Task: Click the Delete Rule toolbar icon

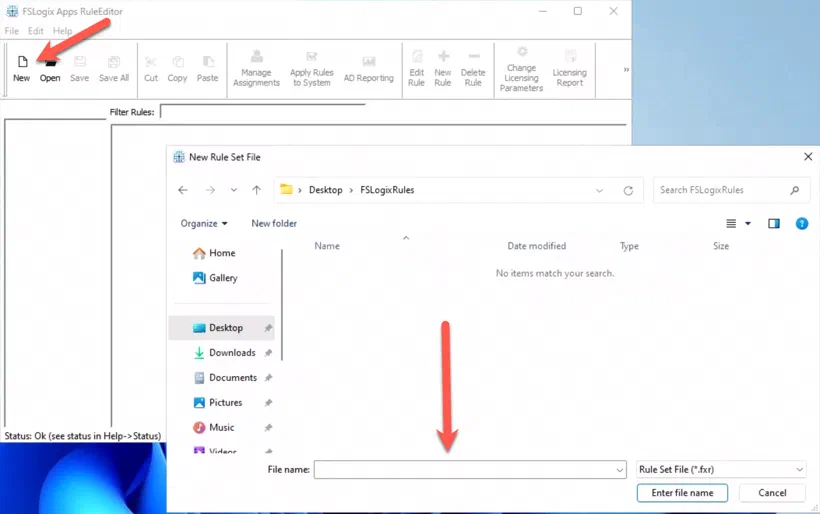Action: [x=473, y=68]
